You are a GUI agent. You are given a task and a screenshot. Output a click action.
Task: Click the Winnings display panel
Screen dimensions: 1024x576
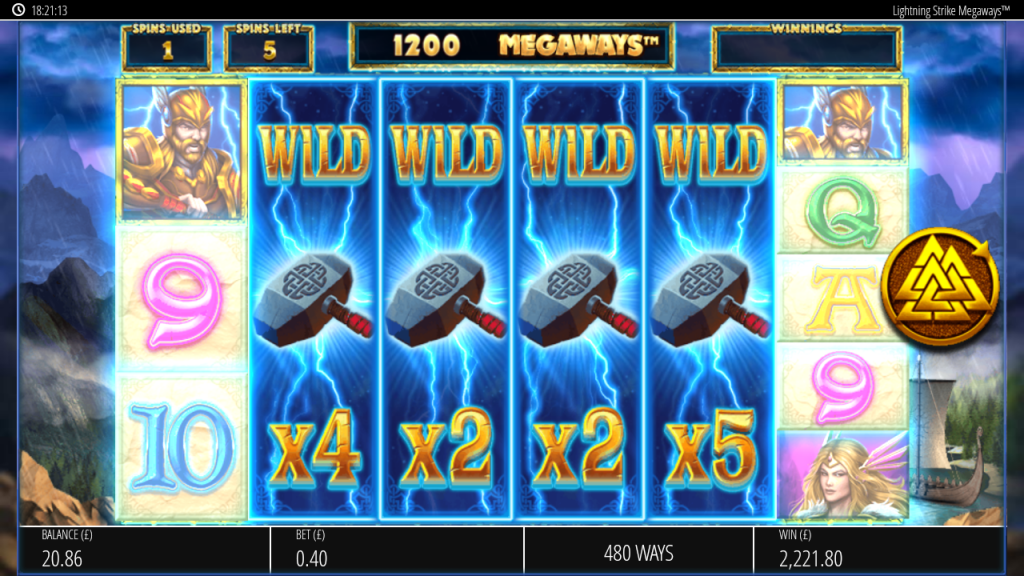(x=807, y=46)
